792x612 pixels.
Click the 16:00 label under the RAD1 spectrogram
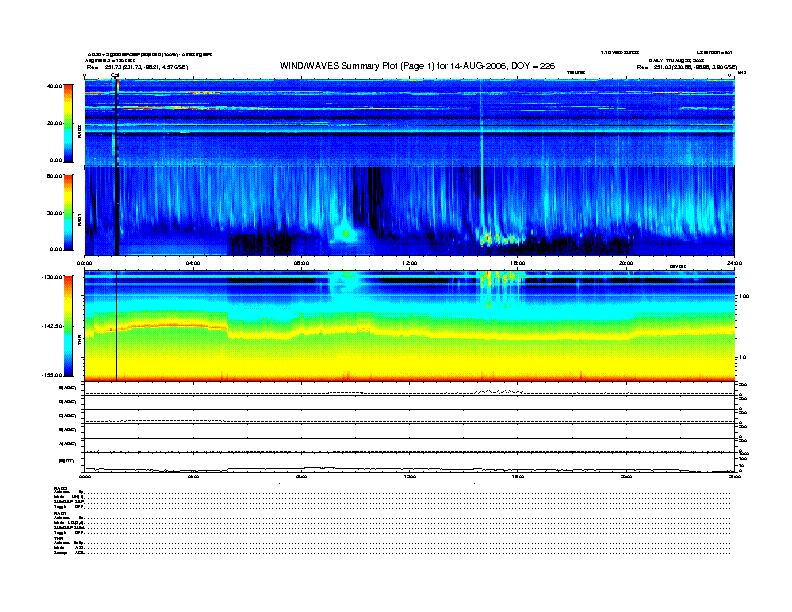[518, 263]
